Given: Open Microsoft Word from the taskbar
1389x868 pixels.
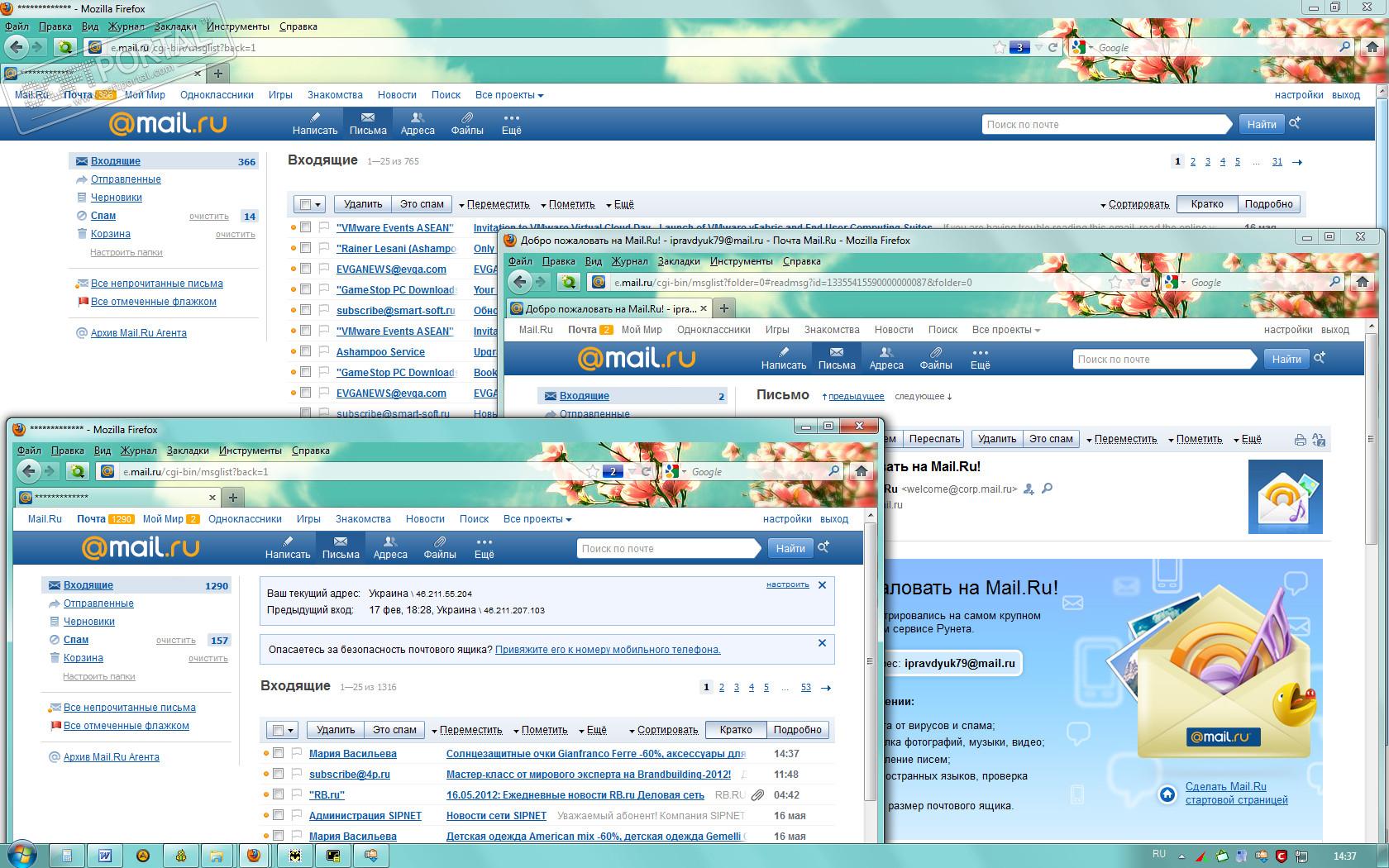Looking at the screenshot, I should pyautogui.click(x=105, y=856).
